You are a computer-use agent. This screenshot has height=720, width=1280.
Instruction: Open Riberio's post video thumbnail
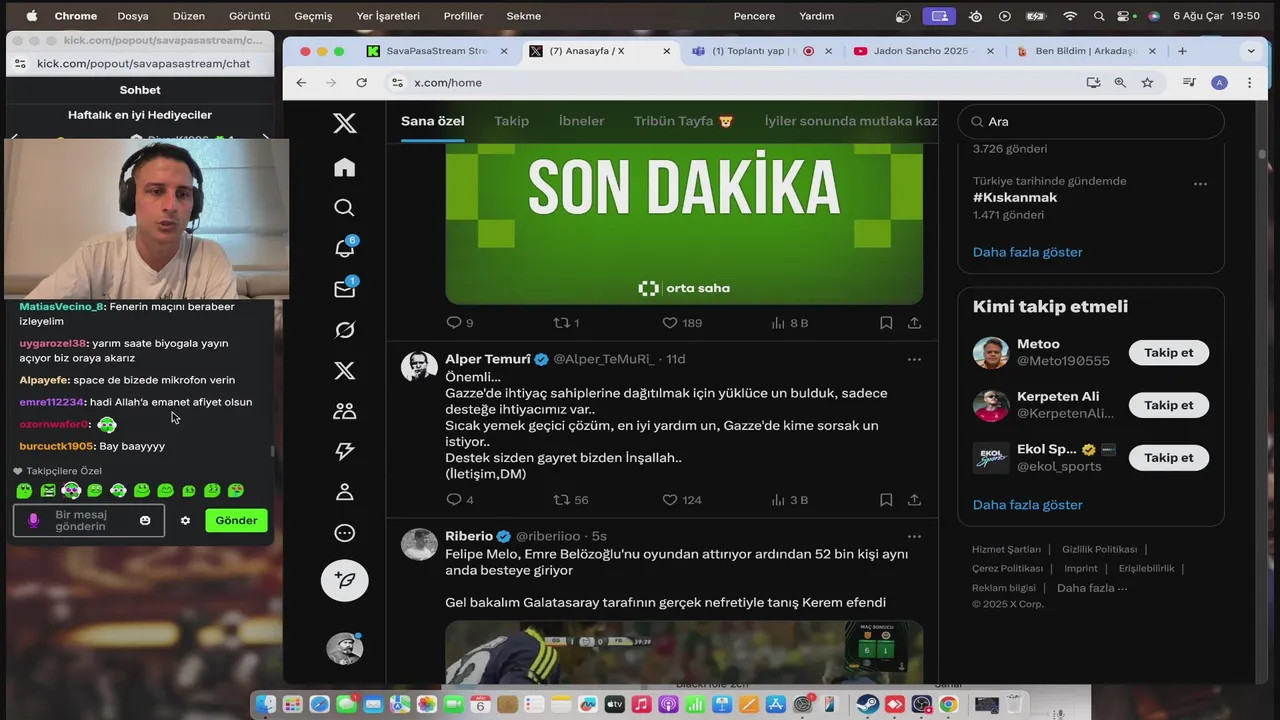(684, 650)
